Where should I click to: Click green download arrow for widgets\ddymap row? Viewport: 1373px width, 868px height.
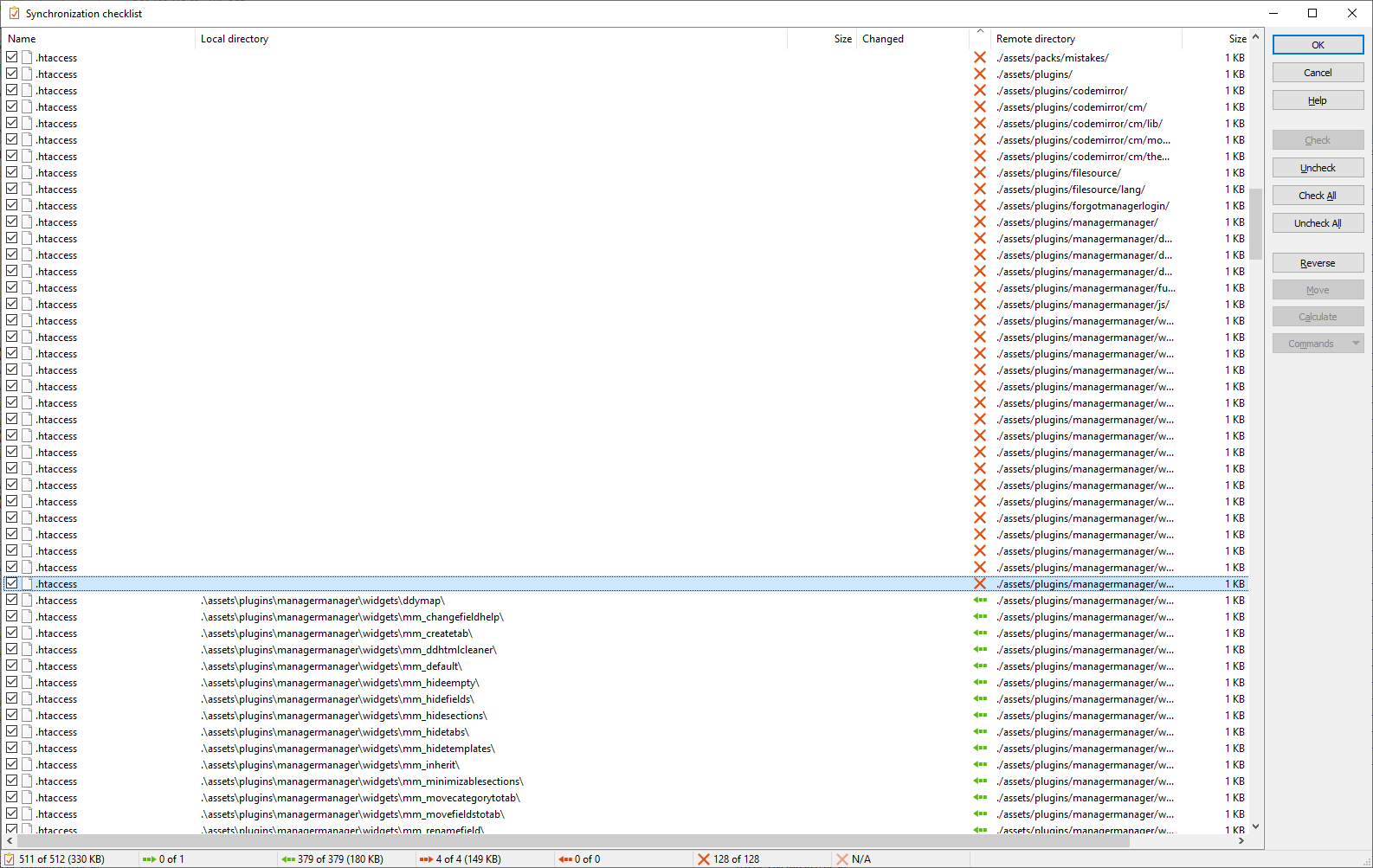[979, 601]
